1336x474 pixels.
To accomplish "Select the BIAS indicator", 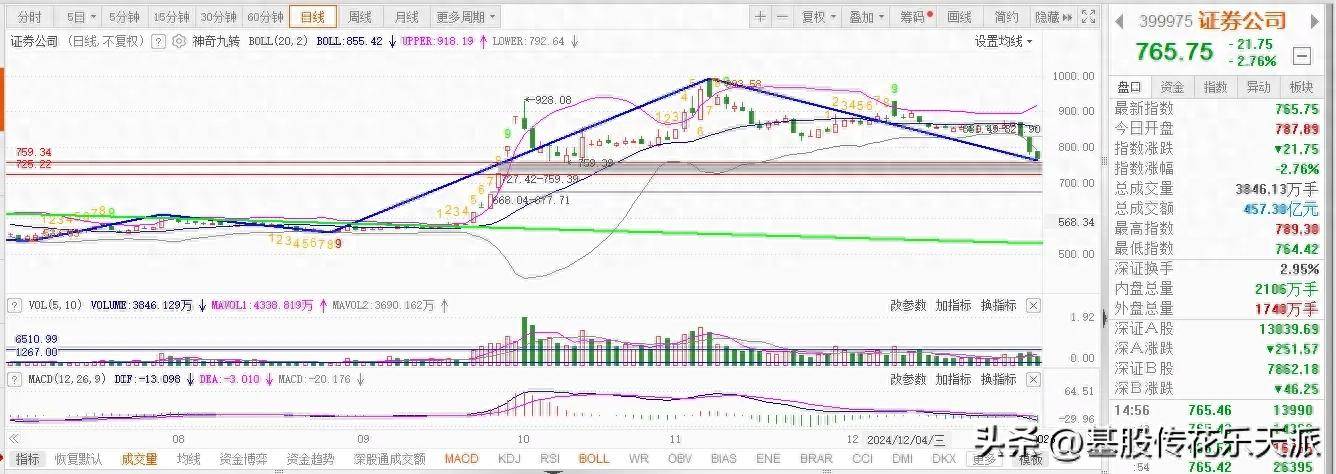I will [726, 459].
